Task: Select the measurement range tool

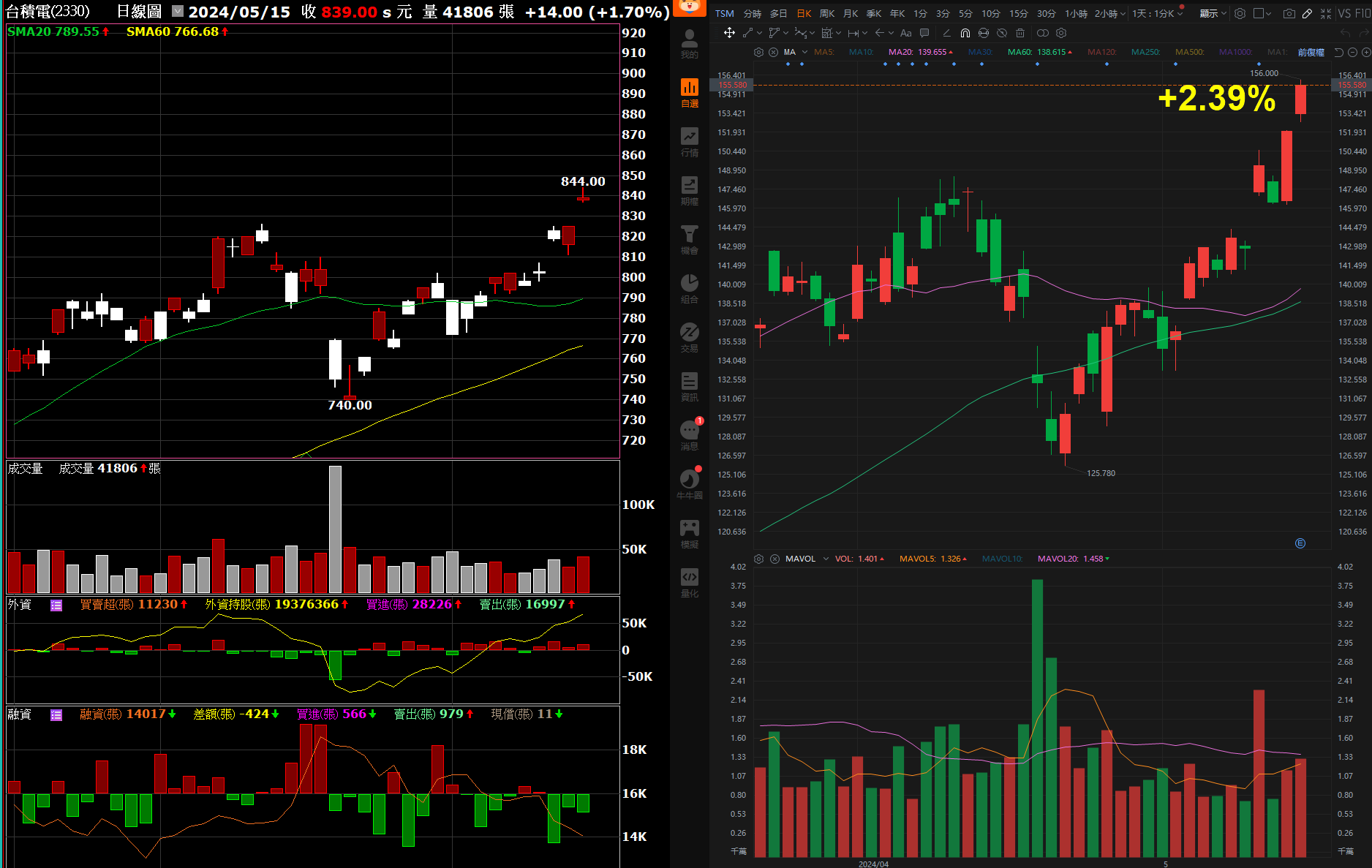Action: [827, 33]
